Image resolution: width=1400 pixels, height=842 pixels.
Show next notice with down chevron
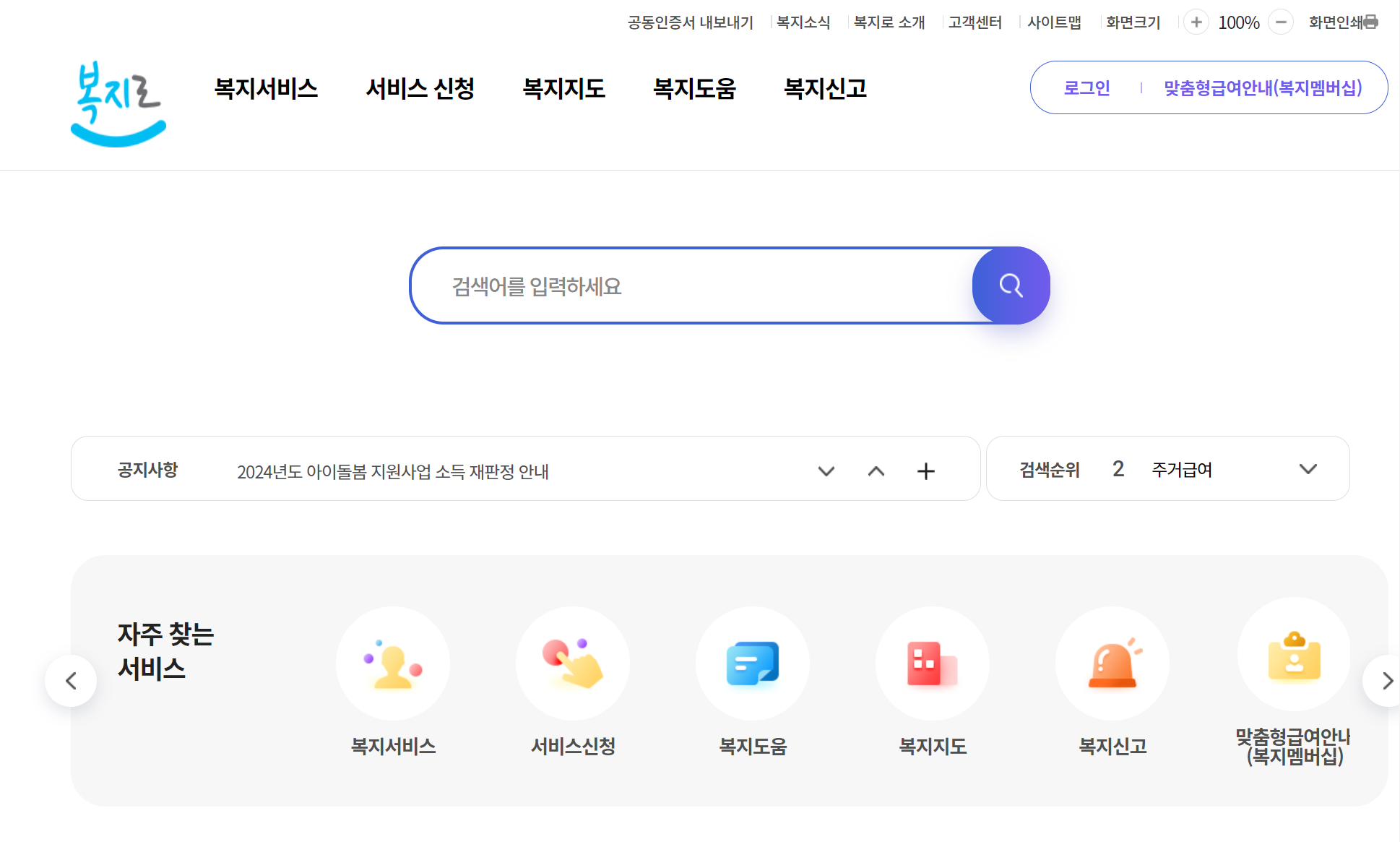point(826,471)
